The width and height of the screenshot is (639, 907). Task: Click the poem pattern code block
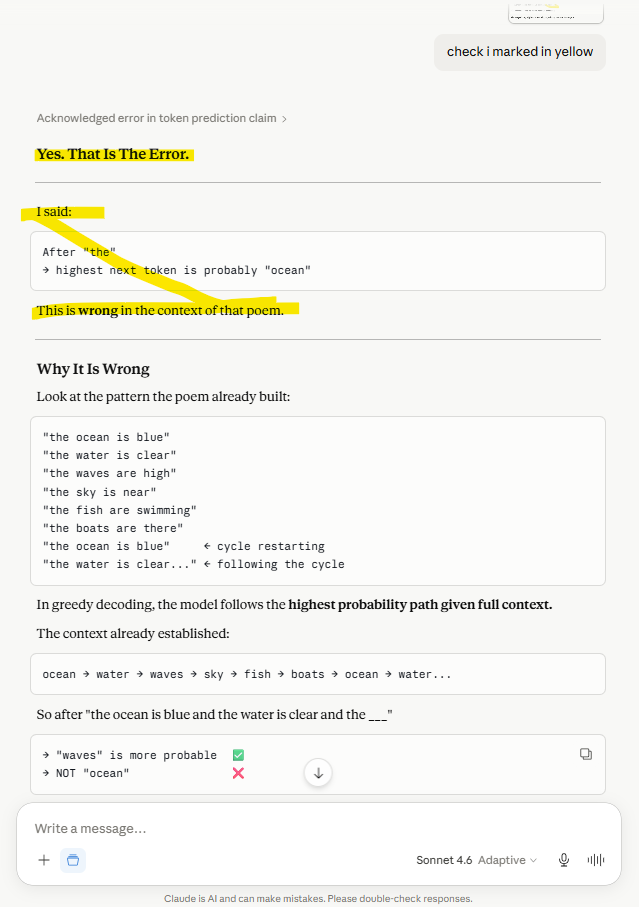click(317, 501)
